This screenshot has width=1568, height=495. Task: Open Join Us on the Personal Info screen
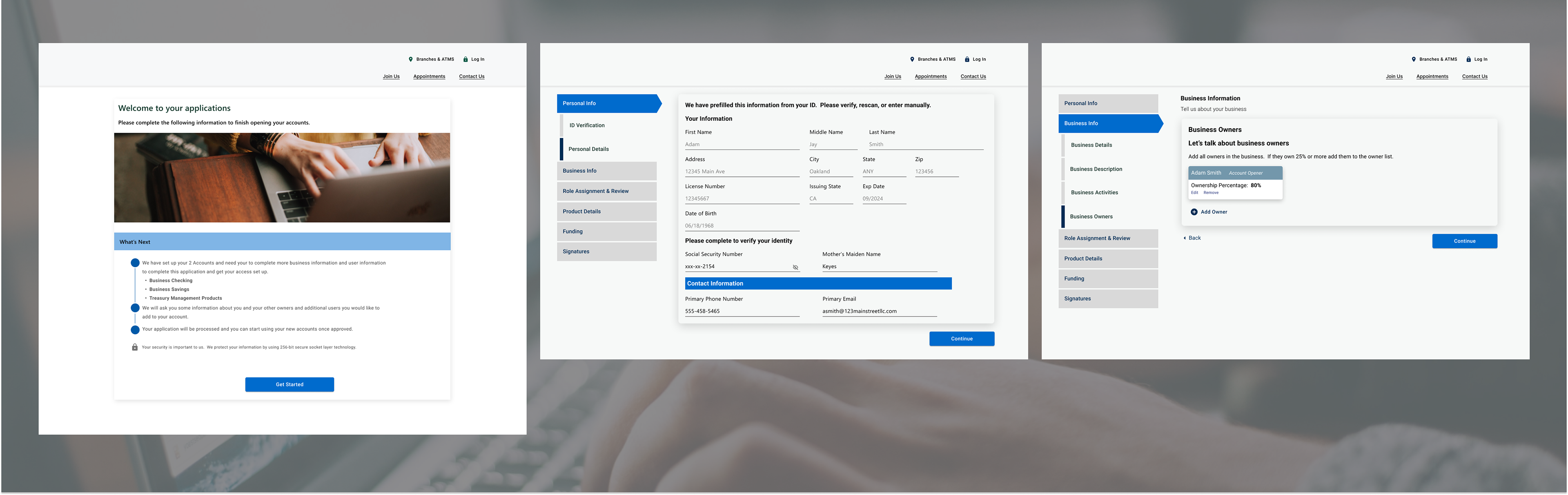(x=892, y=76)
